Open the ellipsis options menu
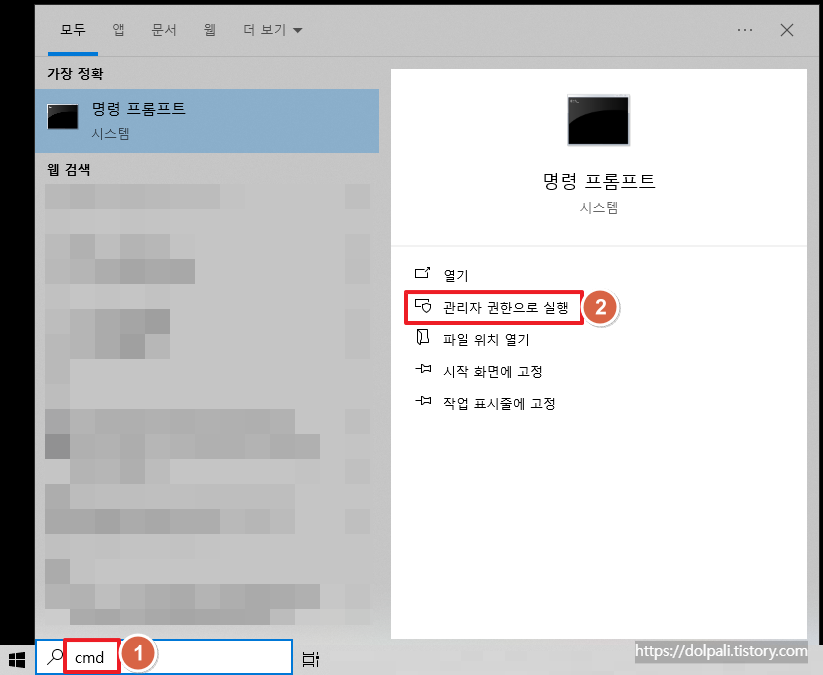 744,29
